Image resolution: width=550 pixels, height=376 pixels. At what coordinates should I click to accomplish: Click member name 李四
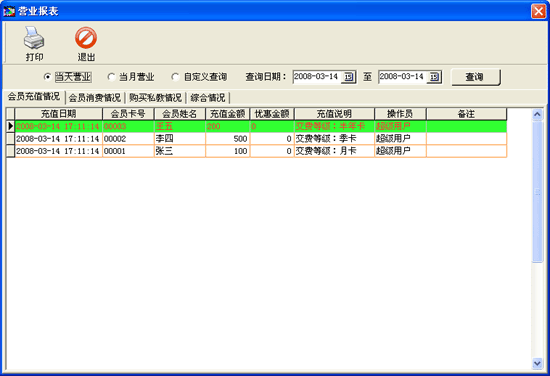[180, 139]
